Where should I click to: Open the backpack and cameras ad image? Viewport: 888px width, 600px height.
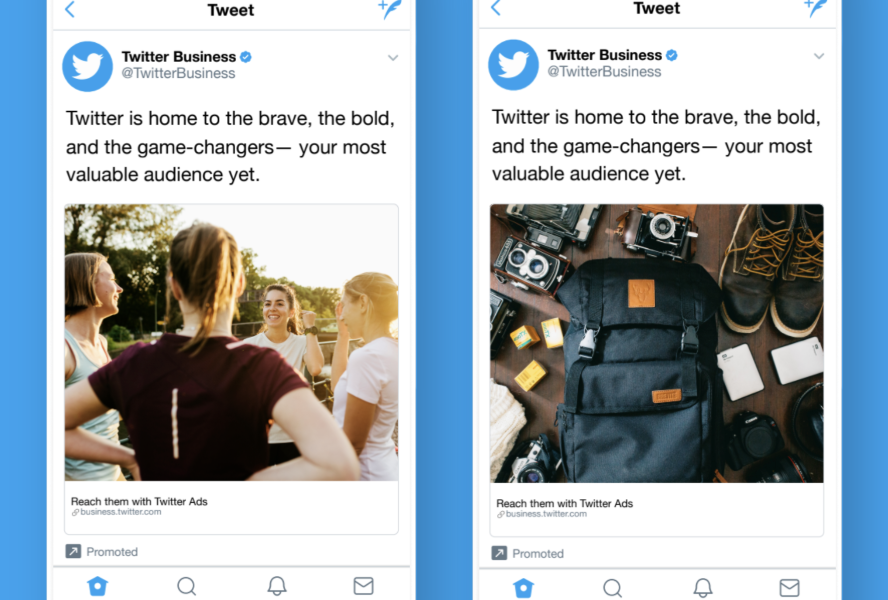(x=656, y=343)
